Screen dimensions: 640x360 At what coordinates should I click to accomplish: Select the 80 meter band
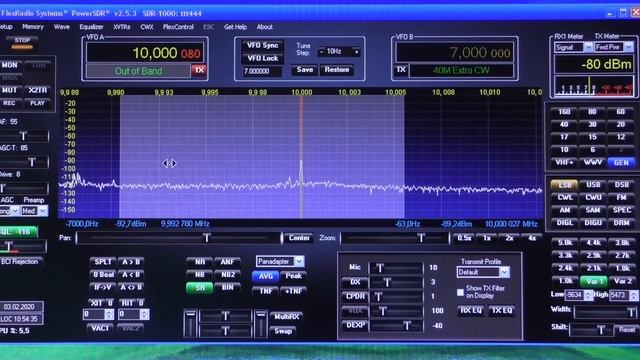pyautogui.click(x=592, y=112)
